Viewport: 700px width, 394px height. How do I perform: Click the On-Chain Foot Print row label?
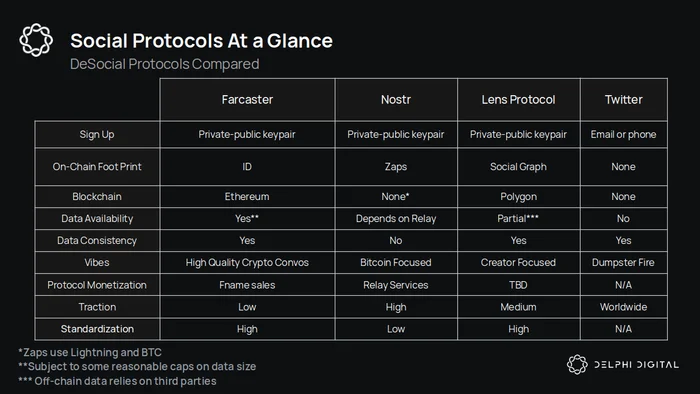(x=97, y=166)
